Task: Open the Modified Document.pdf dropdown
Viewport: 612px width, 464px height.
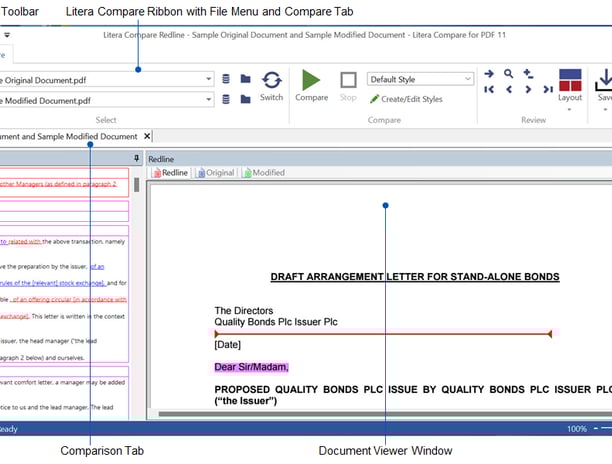Action: (x=209, y=100)
